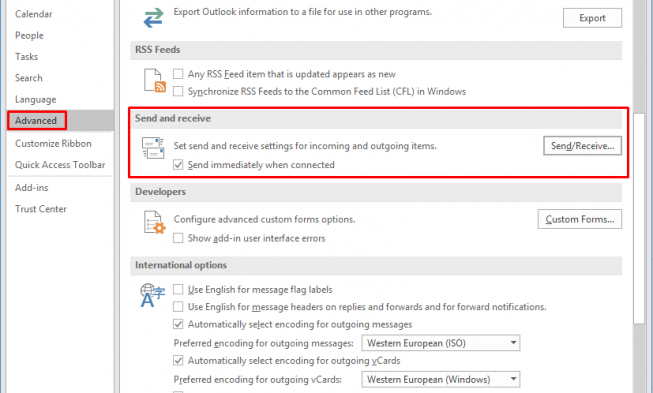Click the Export button
653x393 pixels.
pos(592,18)
